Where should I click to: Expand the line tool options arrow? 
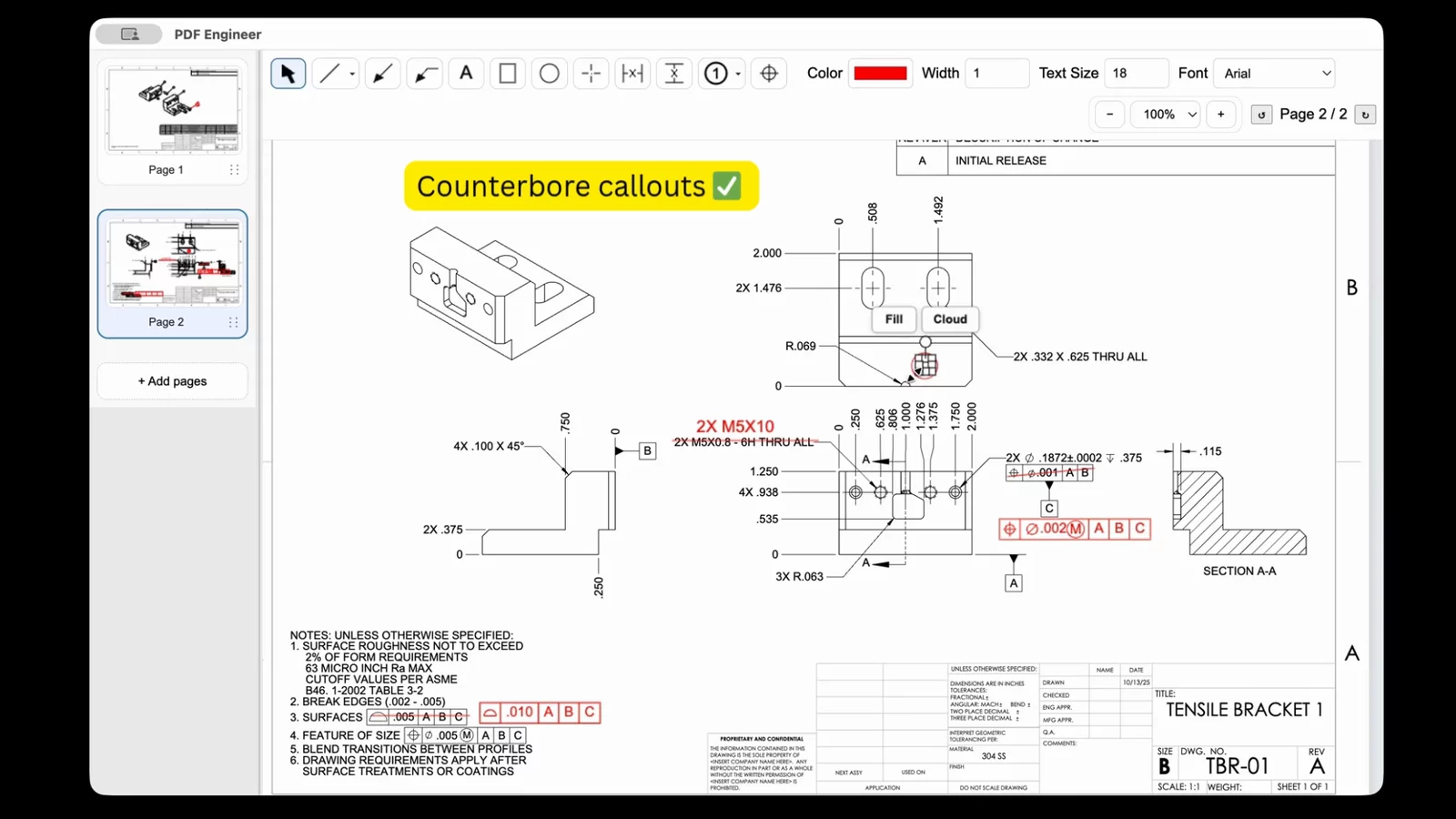[352, 74]
